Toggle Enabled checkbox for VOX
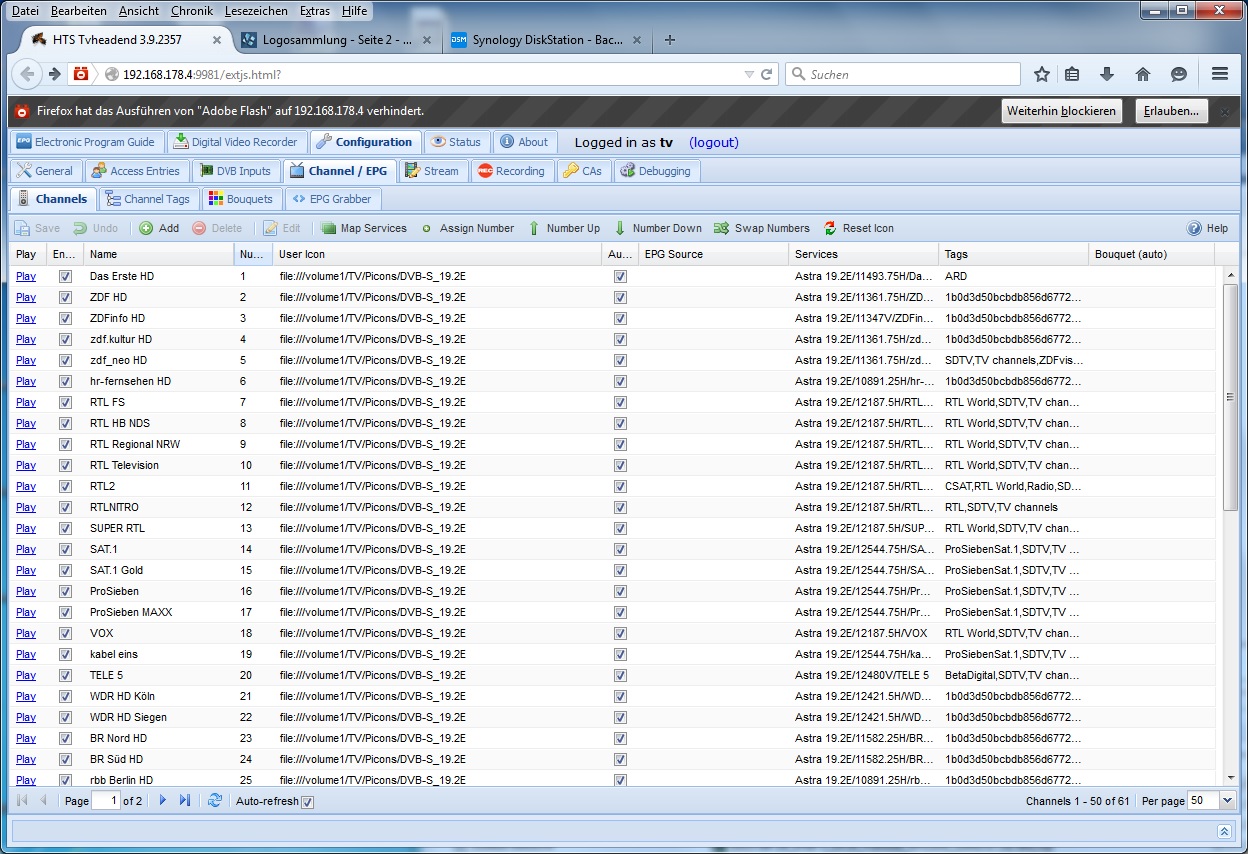1248x854 pixels. tap(65, 633)
